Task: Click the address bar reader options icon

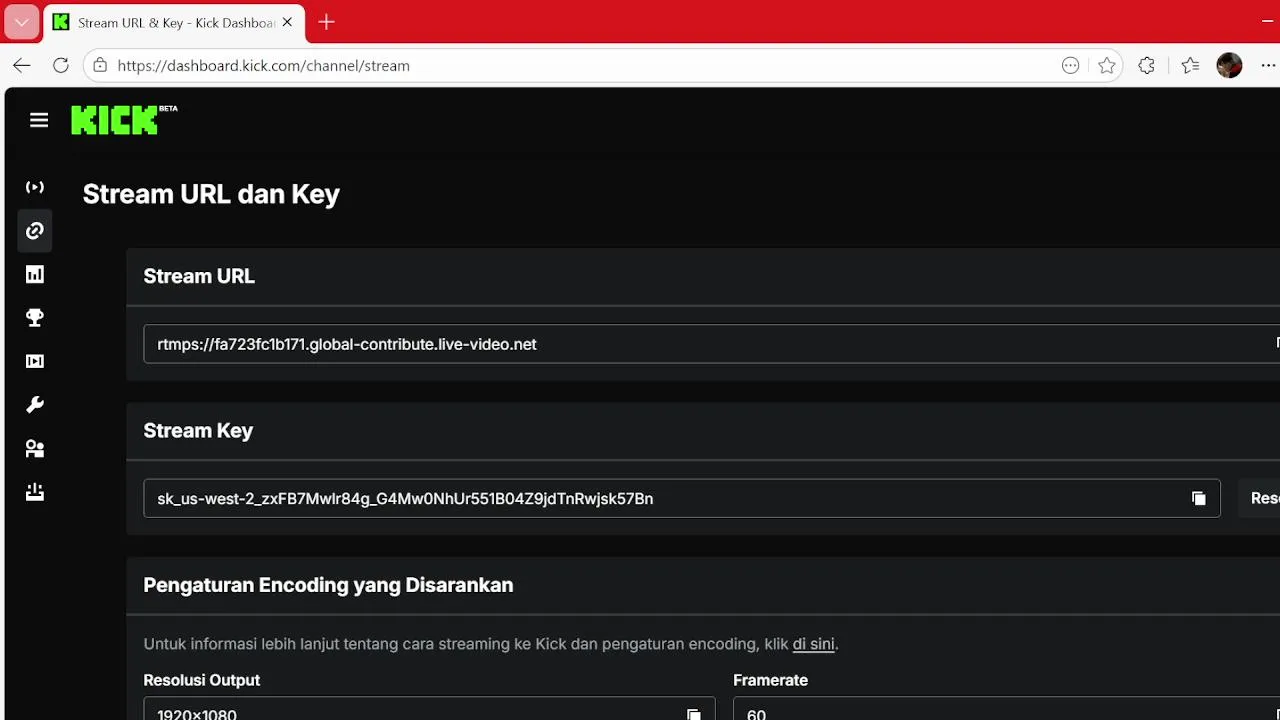Action: click(x=1070, y=66)
